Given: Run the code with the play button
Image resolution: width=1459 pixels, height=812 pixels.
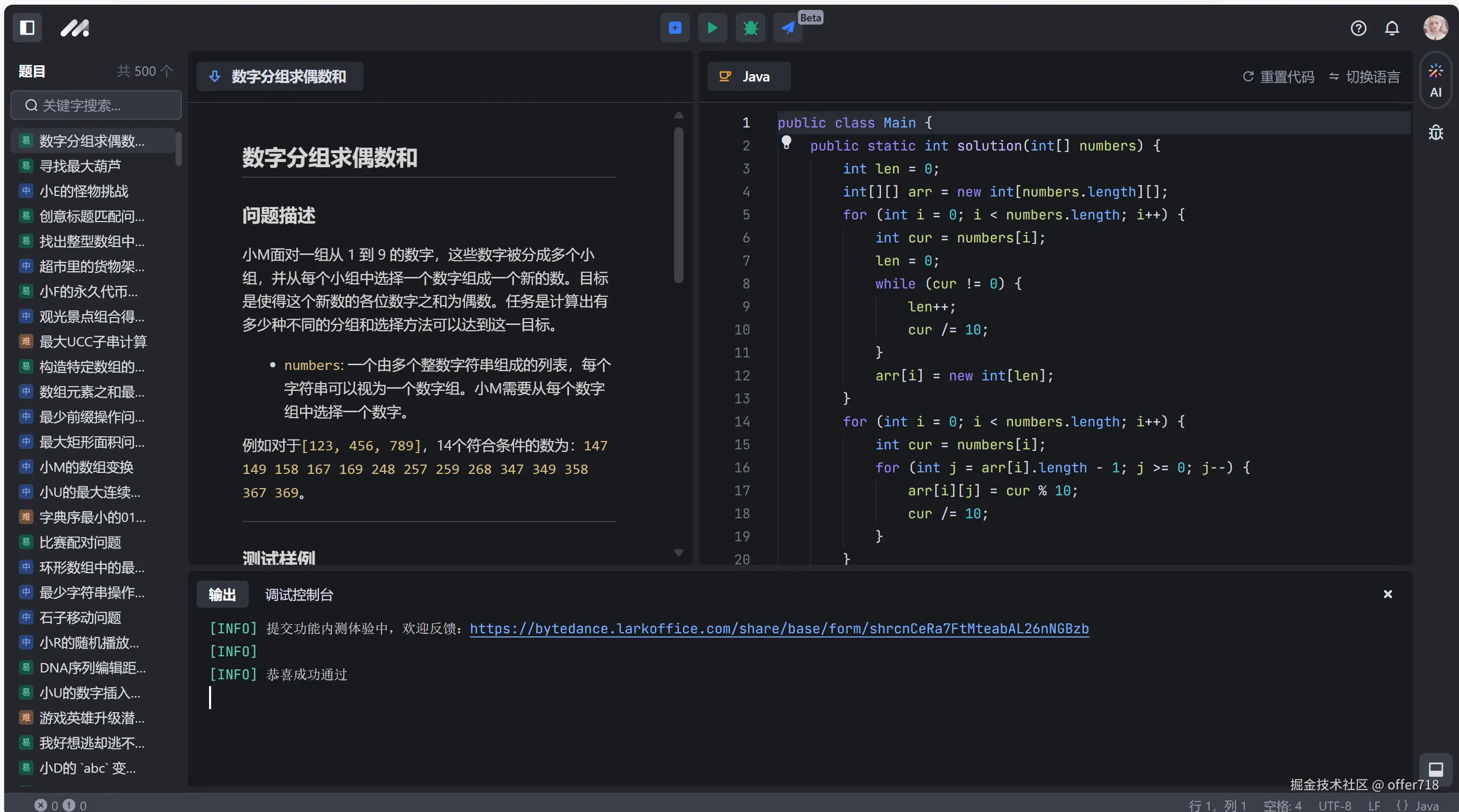Looking at the screenshot, I should [712, 28].
